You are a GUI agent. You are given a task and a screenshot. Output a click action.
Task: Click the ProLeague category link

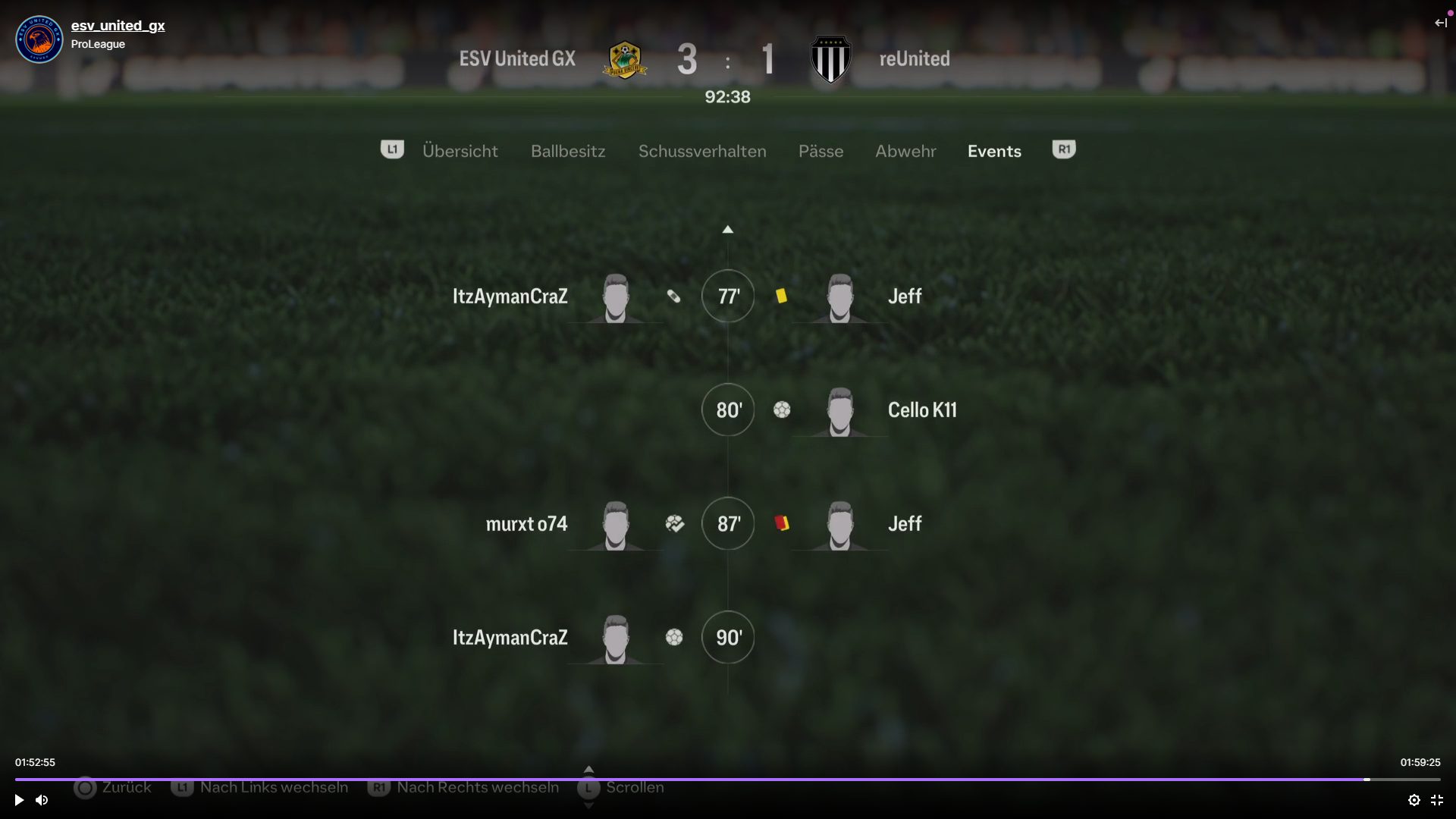pos(98,44)
